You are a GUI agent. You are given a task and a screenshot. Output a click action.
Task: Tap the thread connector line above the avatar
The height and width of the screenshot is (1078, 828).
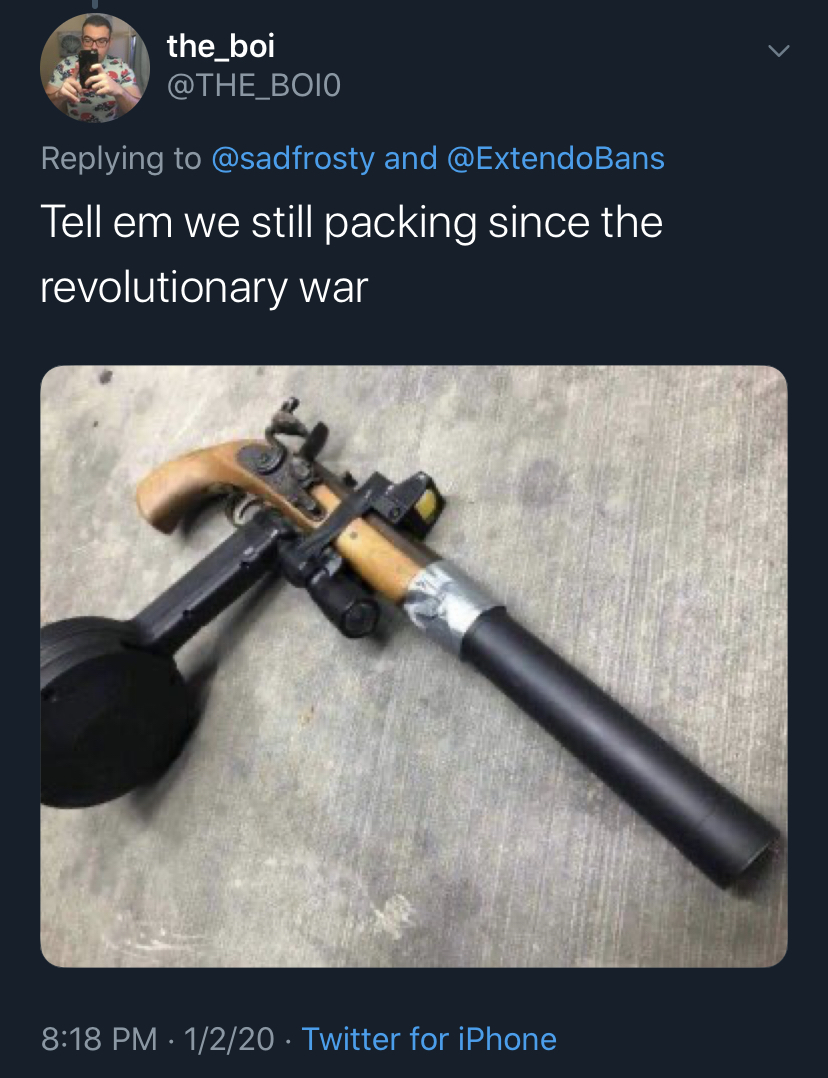(x=95, y=4)
